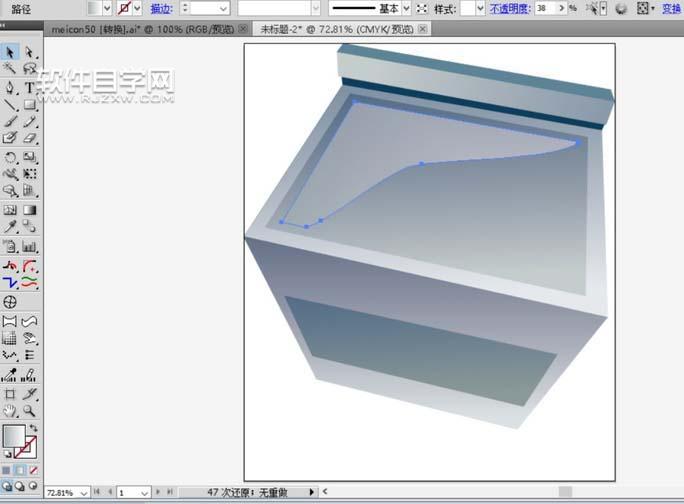This screenshot has width=684, height=504.
Task: Select the black arrow Selection tool
Action: (10, 52)
